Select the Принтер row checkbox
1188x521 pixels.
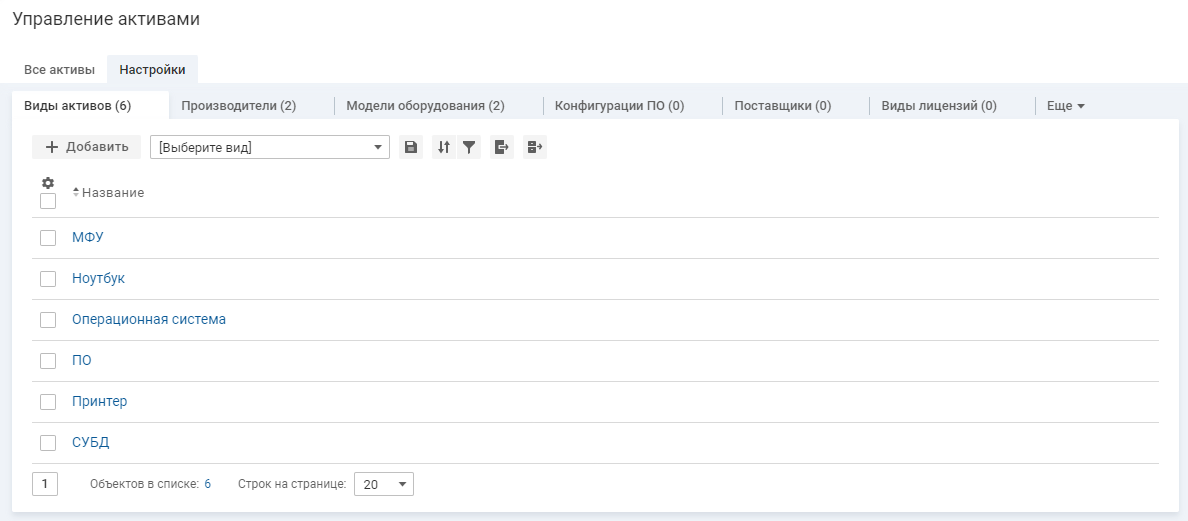[x=48, y=402]
